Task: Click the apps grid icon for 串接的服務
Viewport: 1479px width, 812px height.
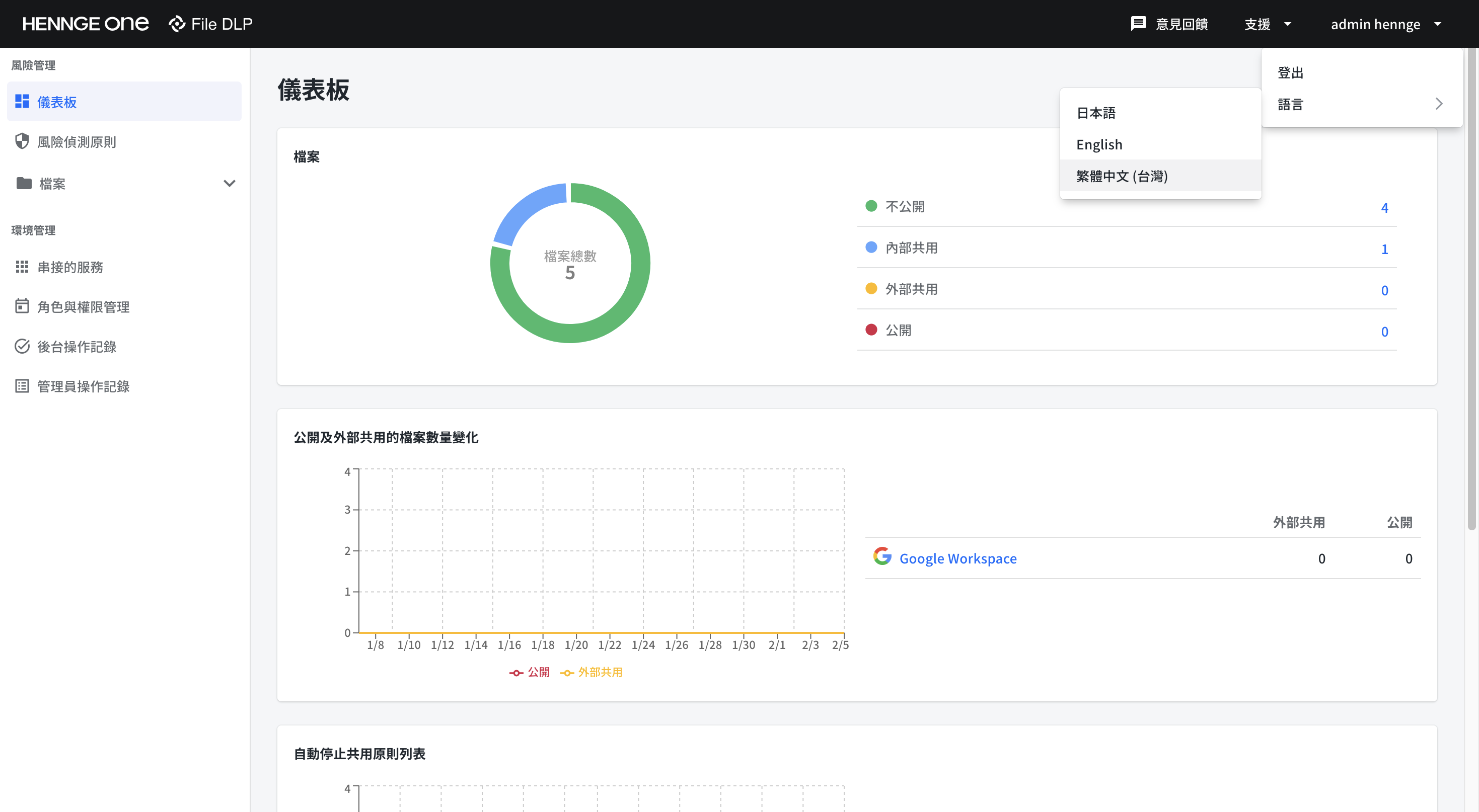Action: coord(22,267)
